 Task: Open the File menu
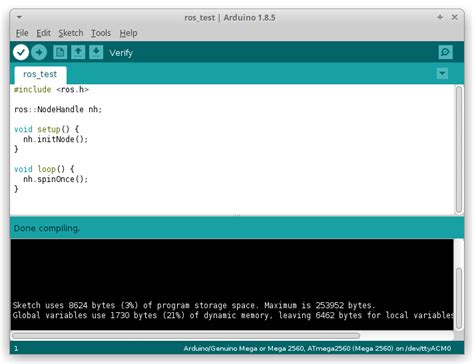pyautogui.click(x=22, y=33)
